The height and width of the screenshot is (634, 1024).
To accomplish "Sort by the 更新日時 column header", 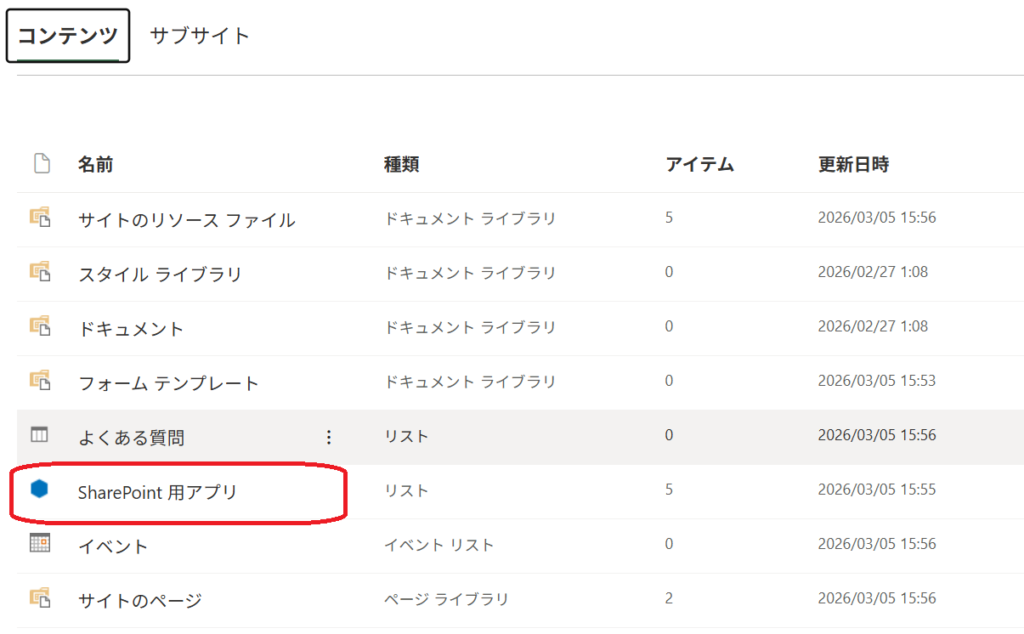I will click(x=853, y=165).
